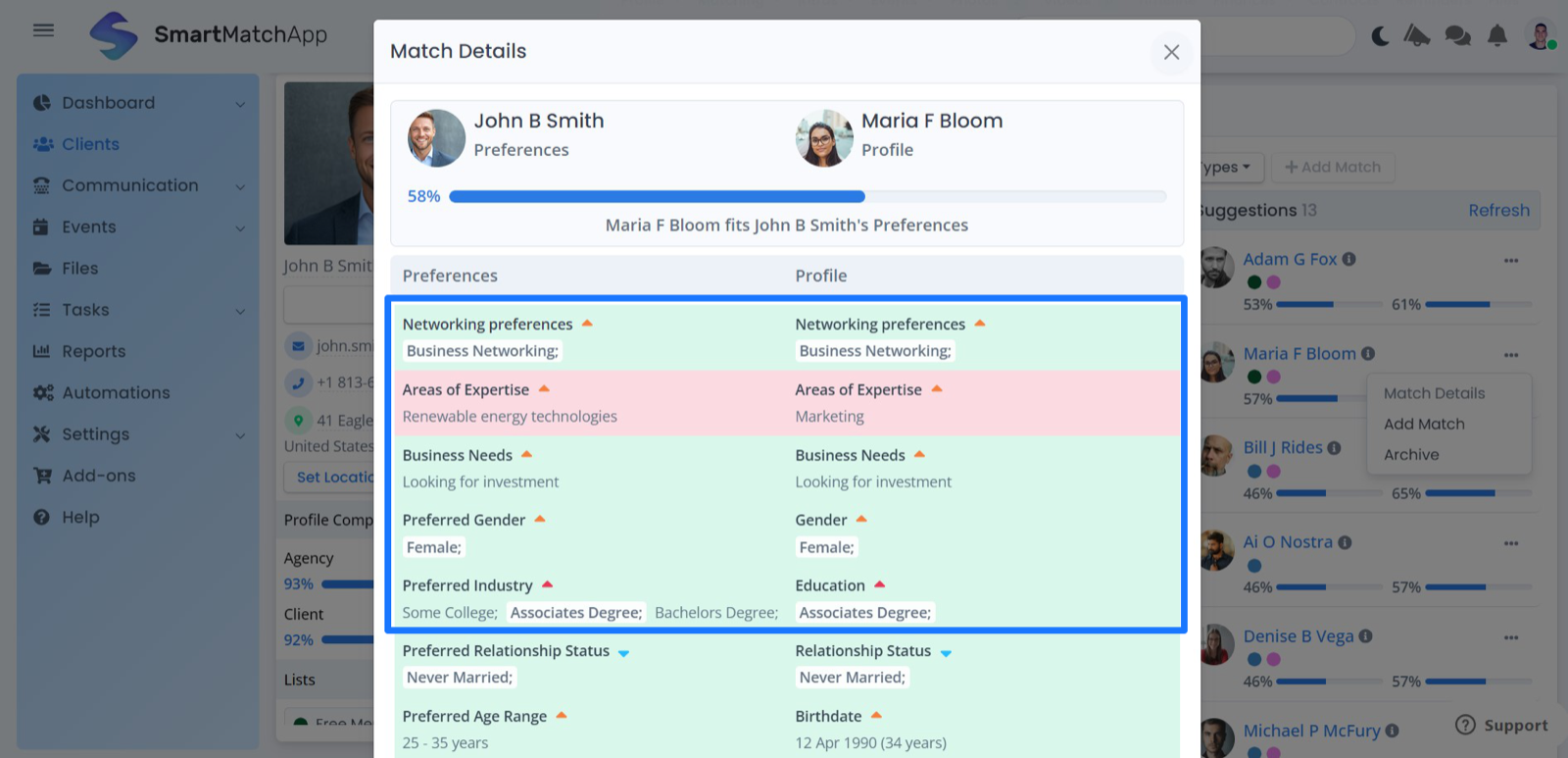The width and height of the screenshot is (1568, 758).
Task: Open Communication in the sidebar
Action: click(x=129, y=185)
